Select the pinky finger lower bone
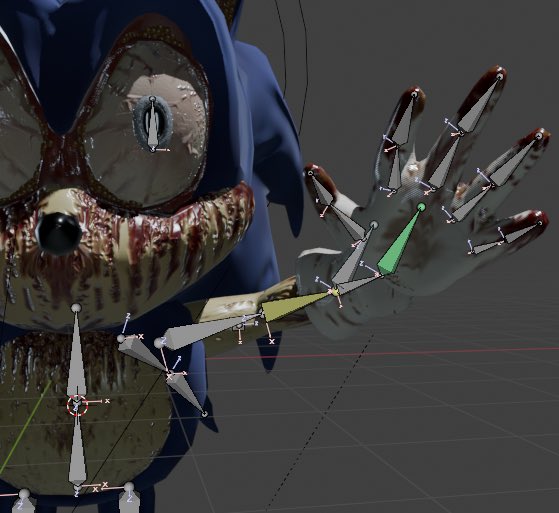 click(x=487, y=248)
